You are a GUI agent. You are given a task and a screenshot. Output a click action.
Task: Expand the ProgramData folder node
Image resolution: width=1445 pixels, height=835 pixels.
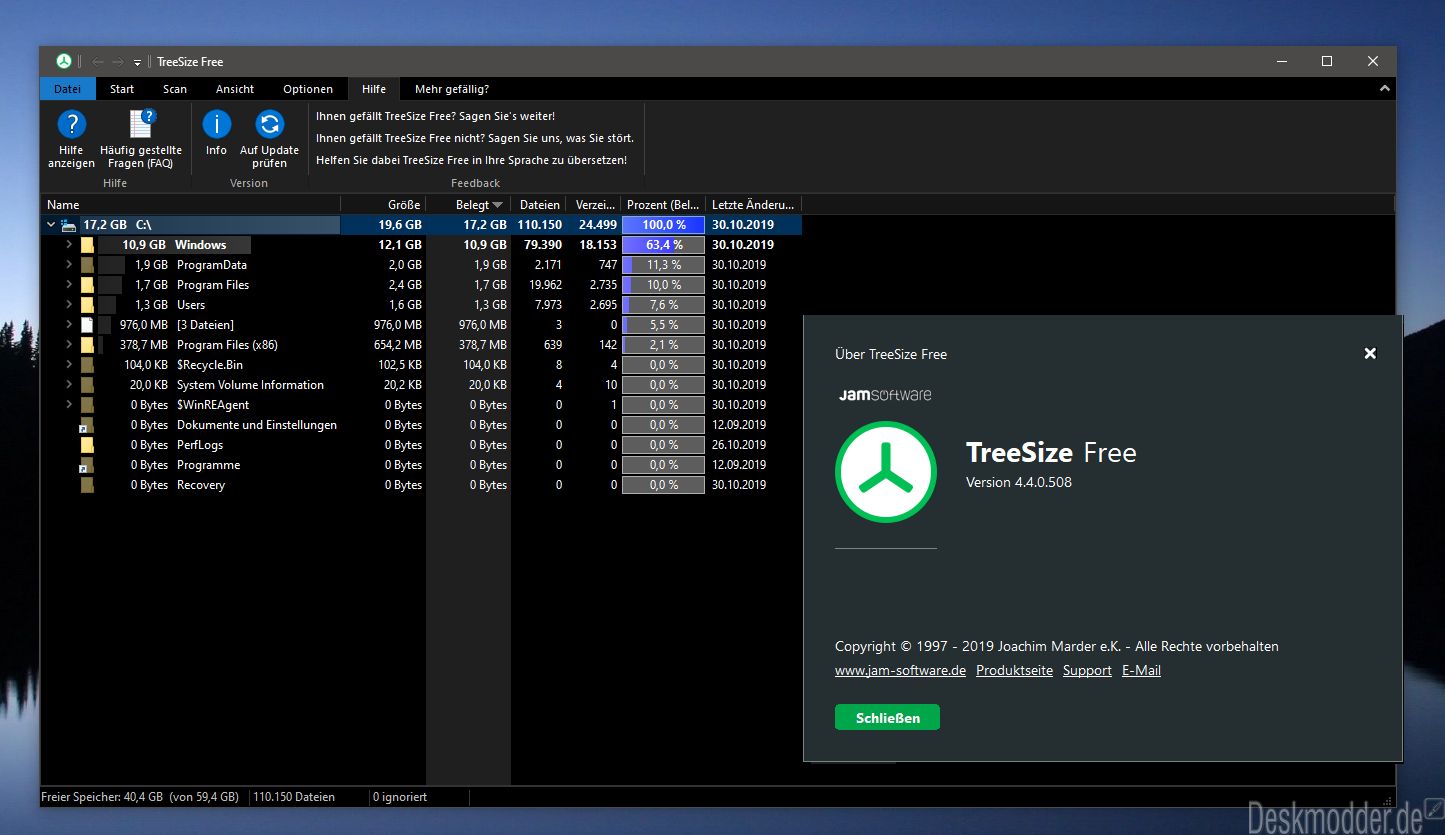pos(69,265)
